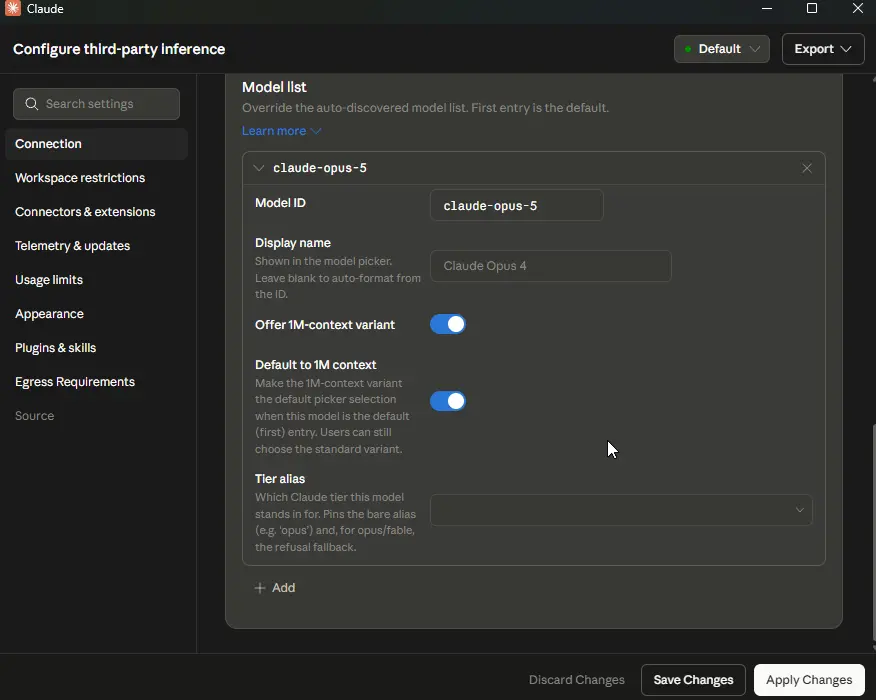Image resolution: width=876 pixels, height=700 pixels.
Task: Click Discard Changes
Action: click(x=577, y=680)
